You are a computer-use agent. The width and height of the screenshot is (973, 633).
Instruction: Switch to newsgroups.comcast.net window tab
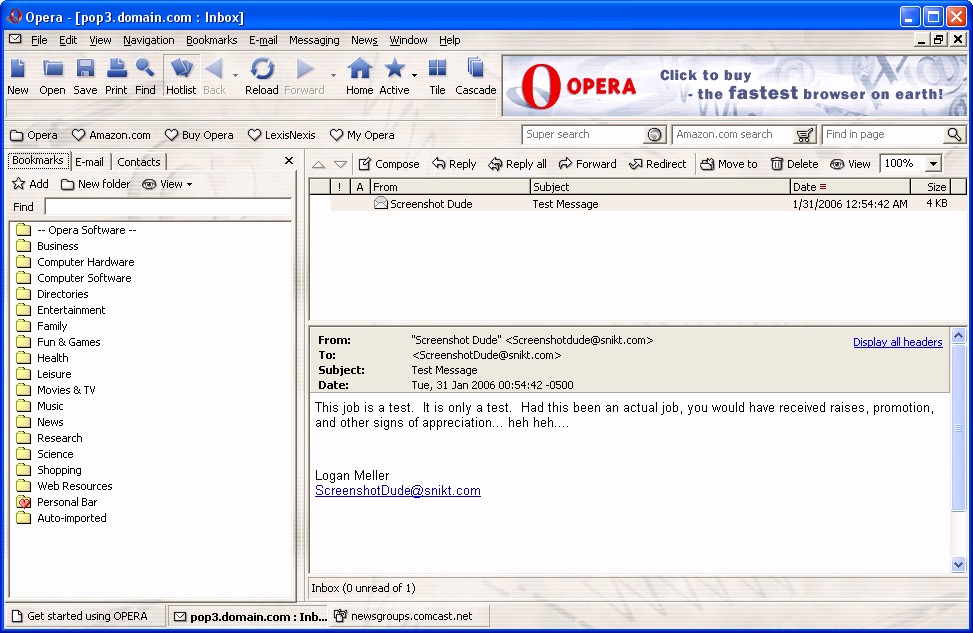tap(410, 616)
